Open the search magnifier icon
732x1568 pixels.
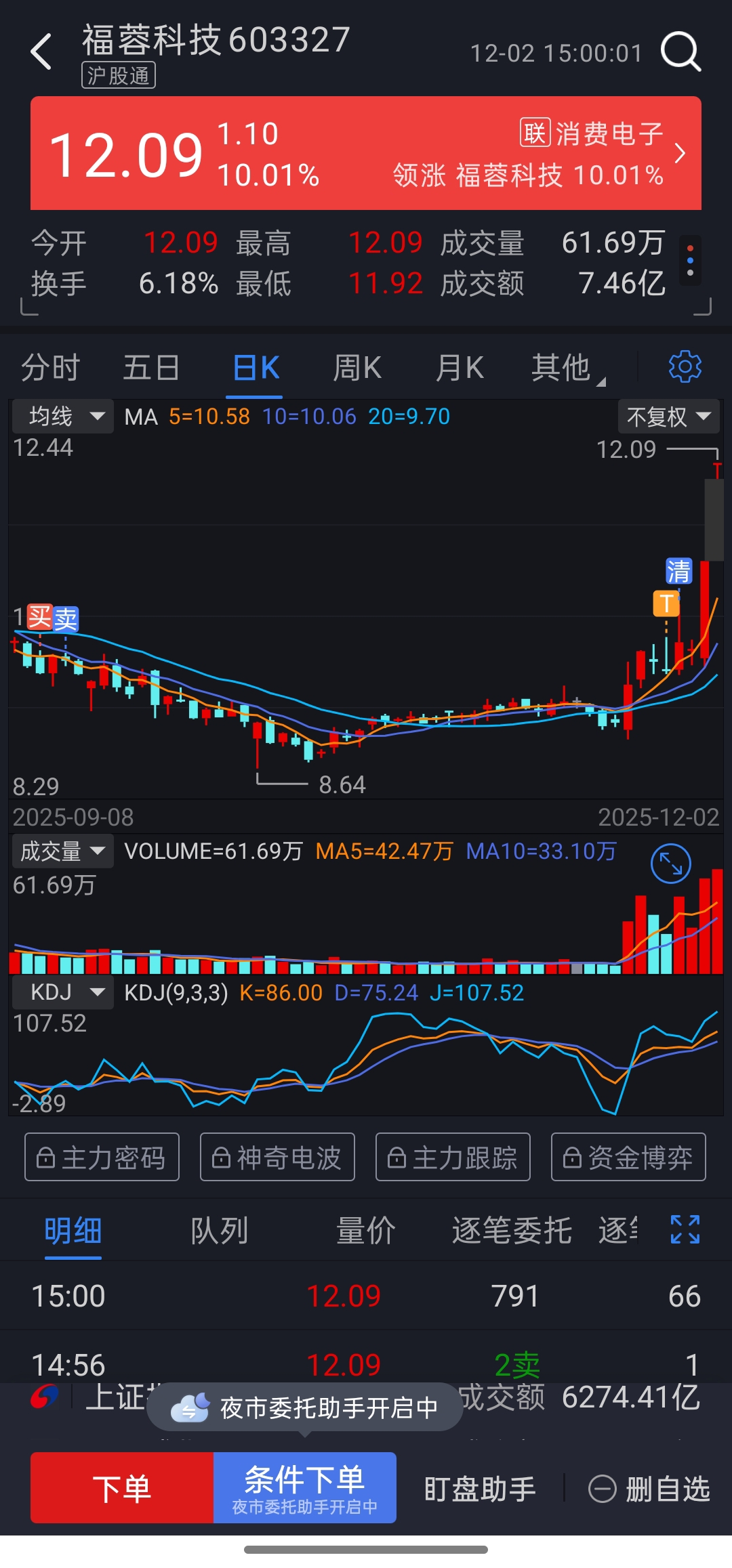point(680,51)
